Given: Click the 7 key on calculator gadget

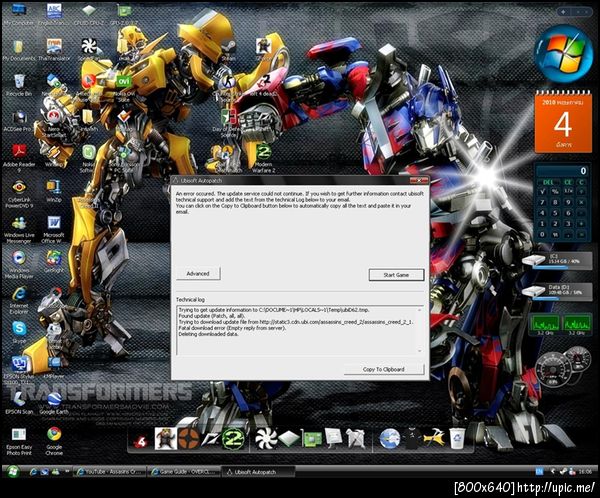Looking at the screenshot, I should (542, 202).
